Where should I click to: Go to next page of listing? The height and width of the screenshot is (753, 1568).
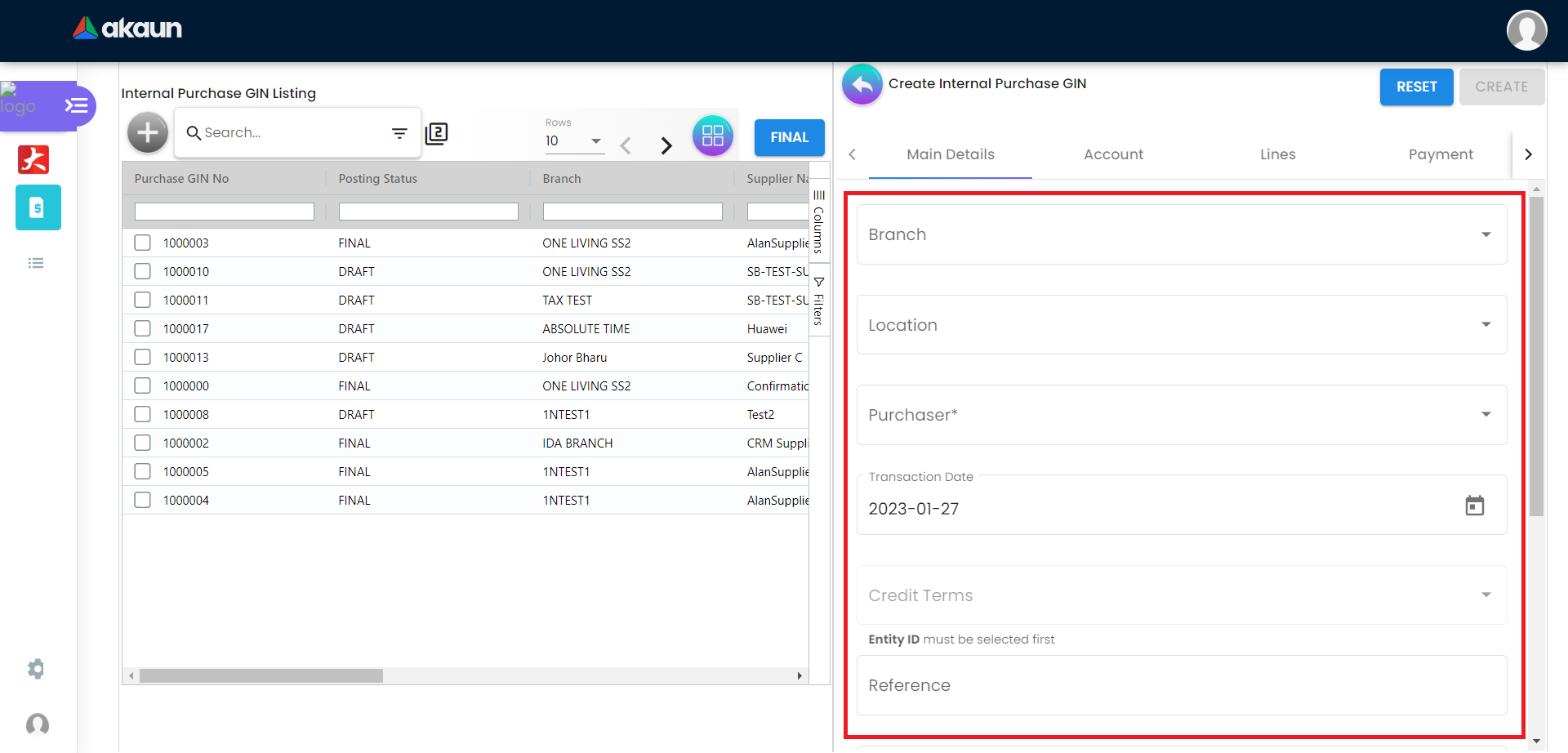[666, 145]
